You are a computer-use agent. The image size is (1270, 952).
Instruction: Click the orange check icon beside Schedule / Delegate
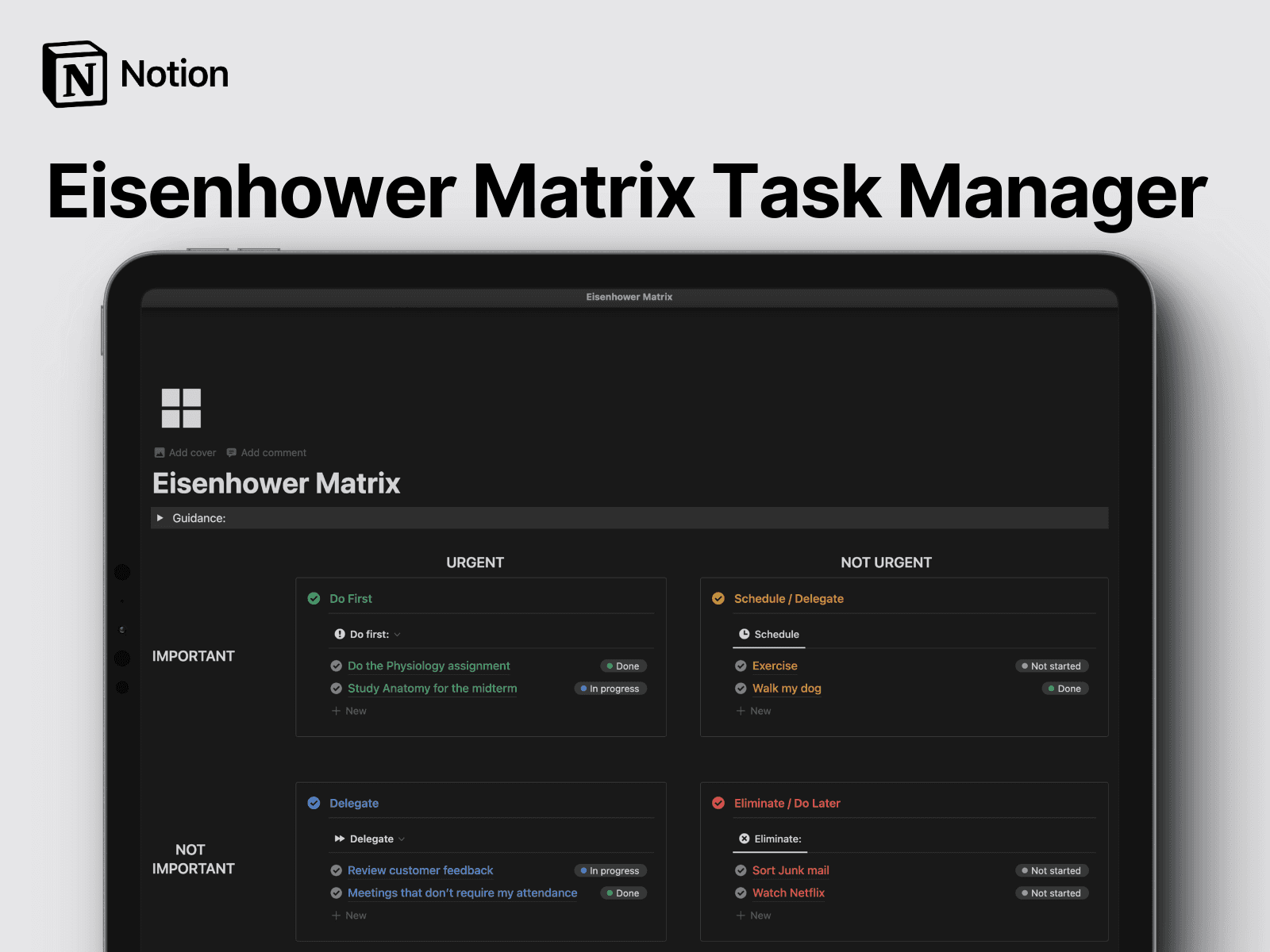coord(718,598)
